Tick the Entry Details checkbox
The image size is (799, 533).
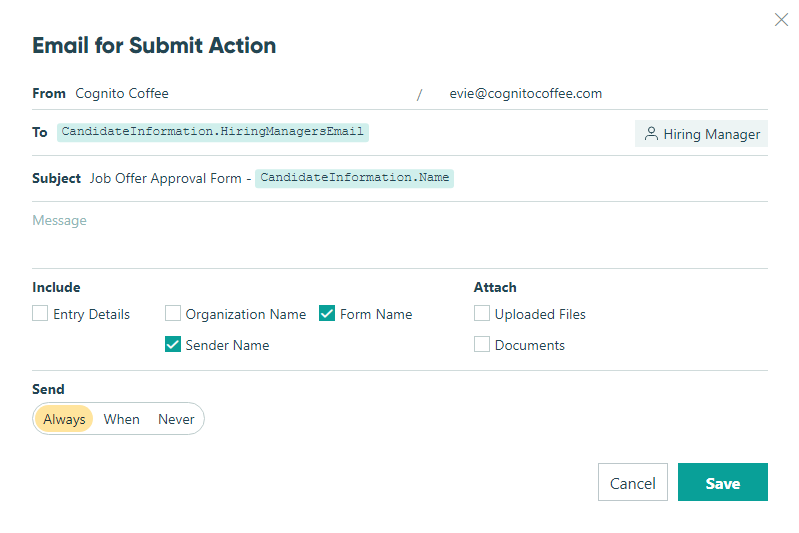point(40,313)
